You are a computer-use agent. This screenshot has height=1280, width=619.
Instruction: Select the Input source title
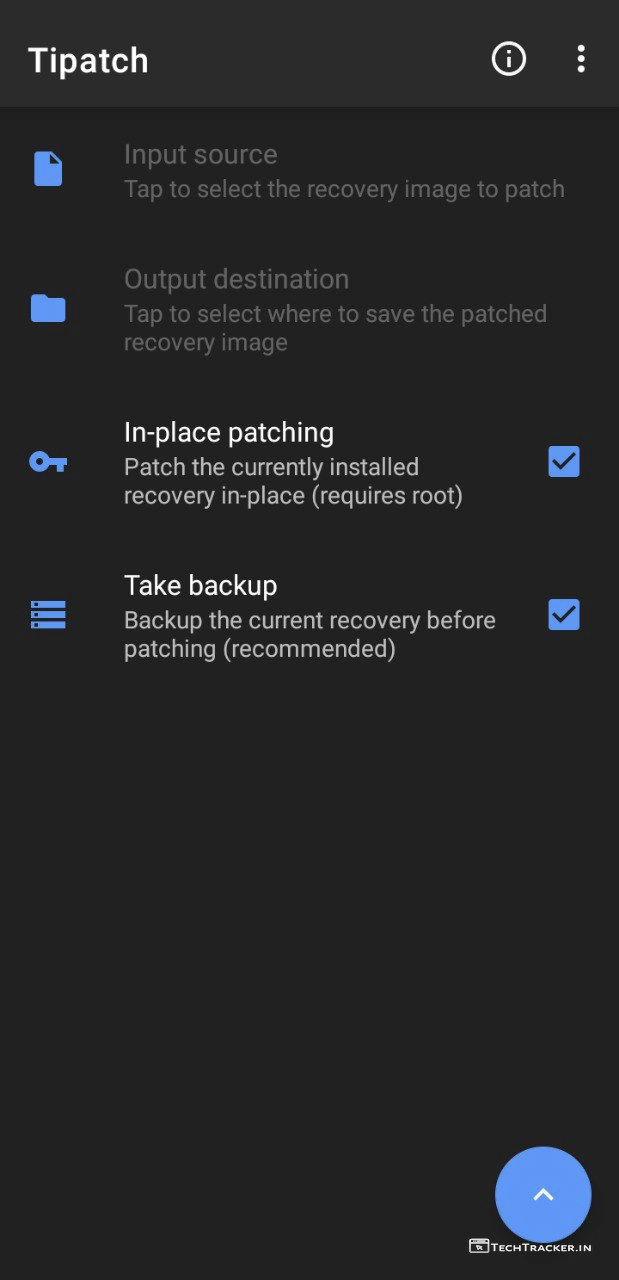point(200,155)
